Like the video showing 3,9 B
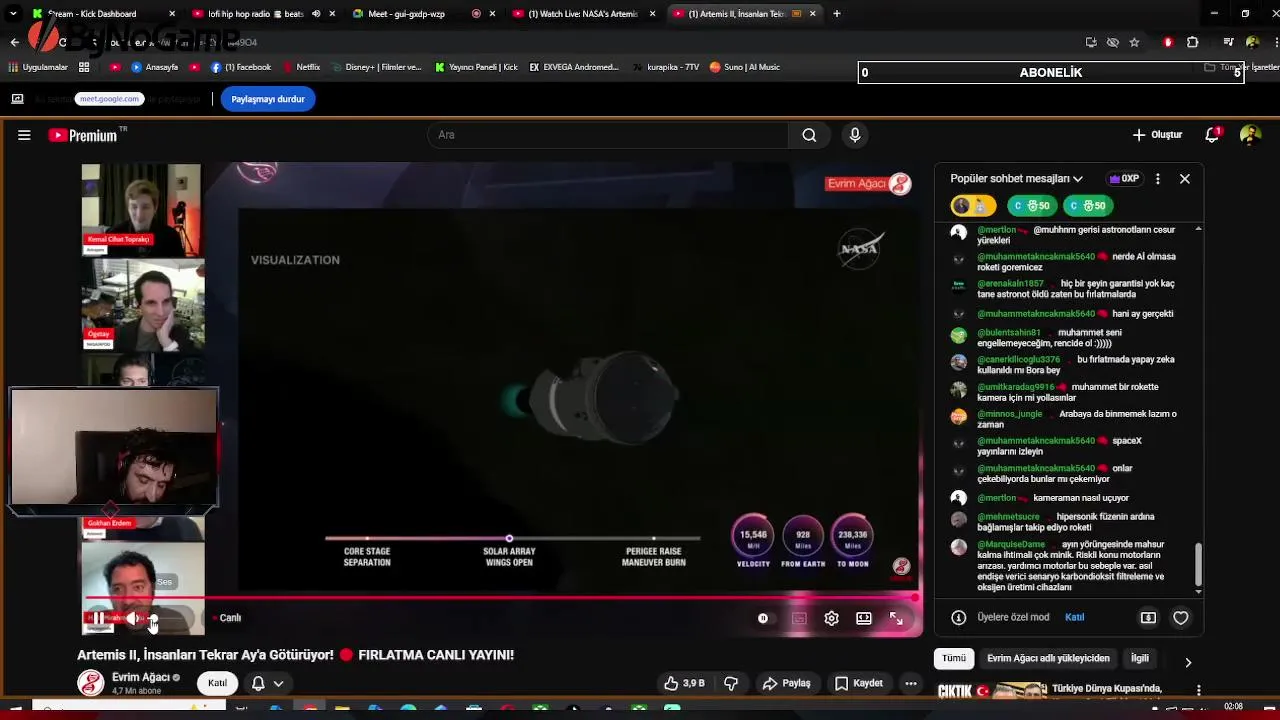Viewport: 1280px width, 720px height. (x=684, y=683)
